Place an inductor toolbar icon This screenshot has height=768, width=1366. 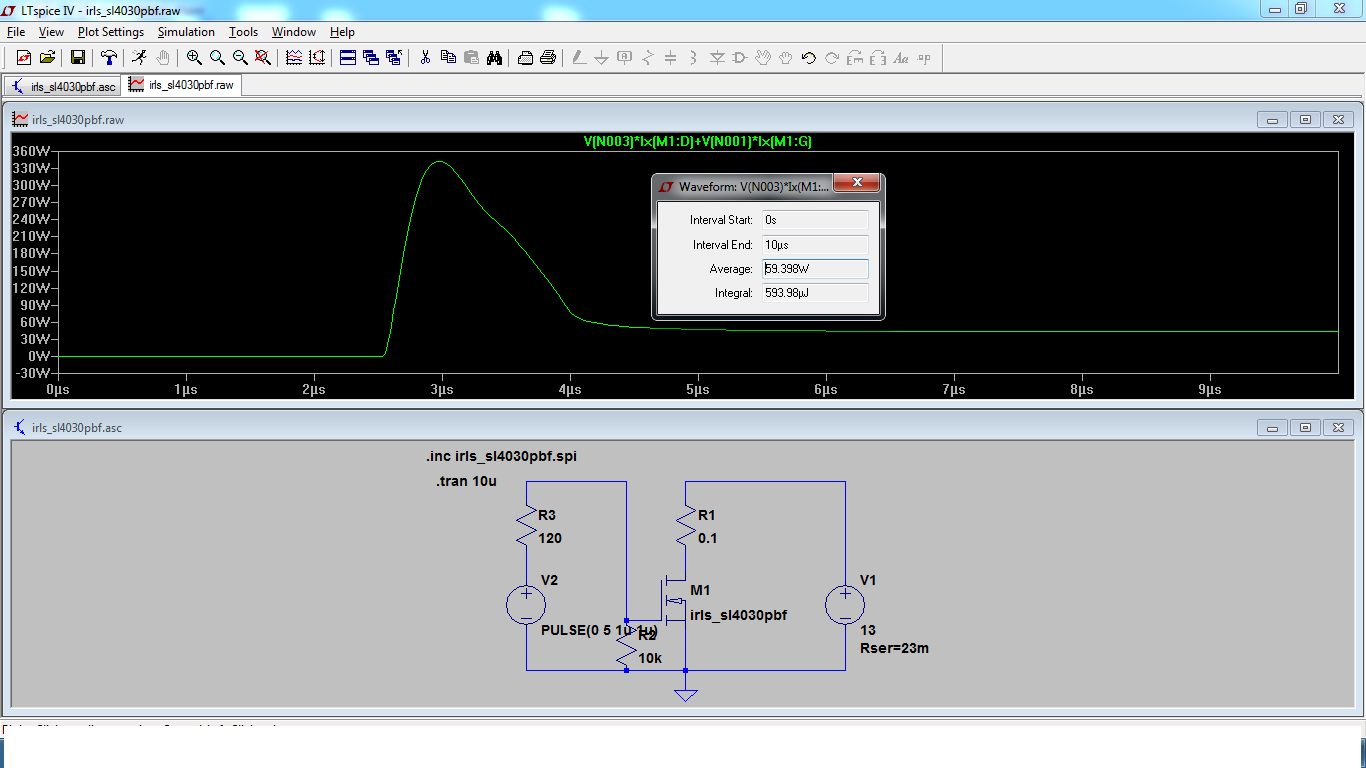tap(694, 58)
